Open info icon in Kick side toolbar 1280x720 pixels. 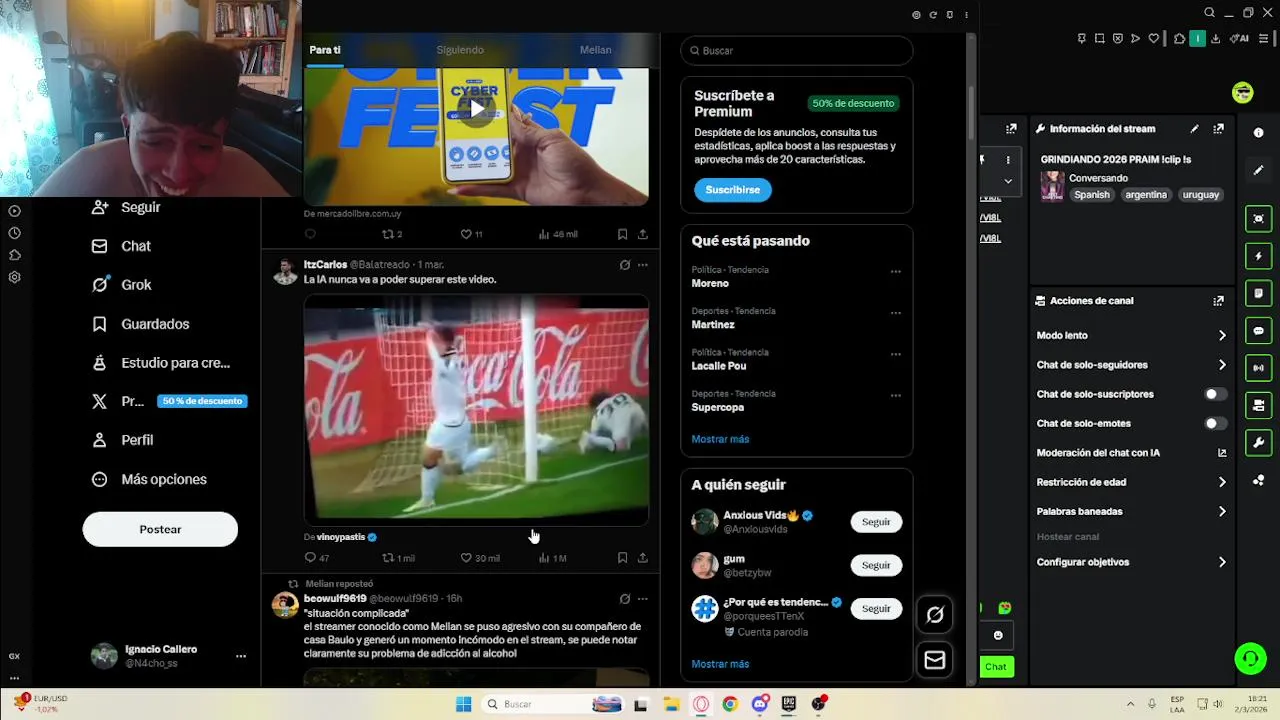(1258, 133)
